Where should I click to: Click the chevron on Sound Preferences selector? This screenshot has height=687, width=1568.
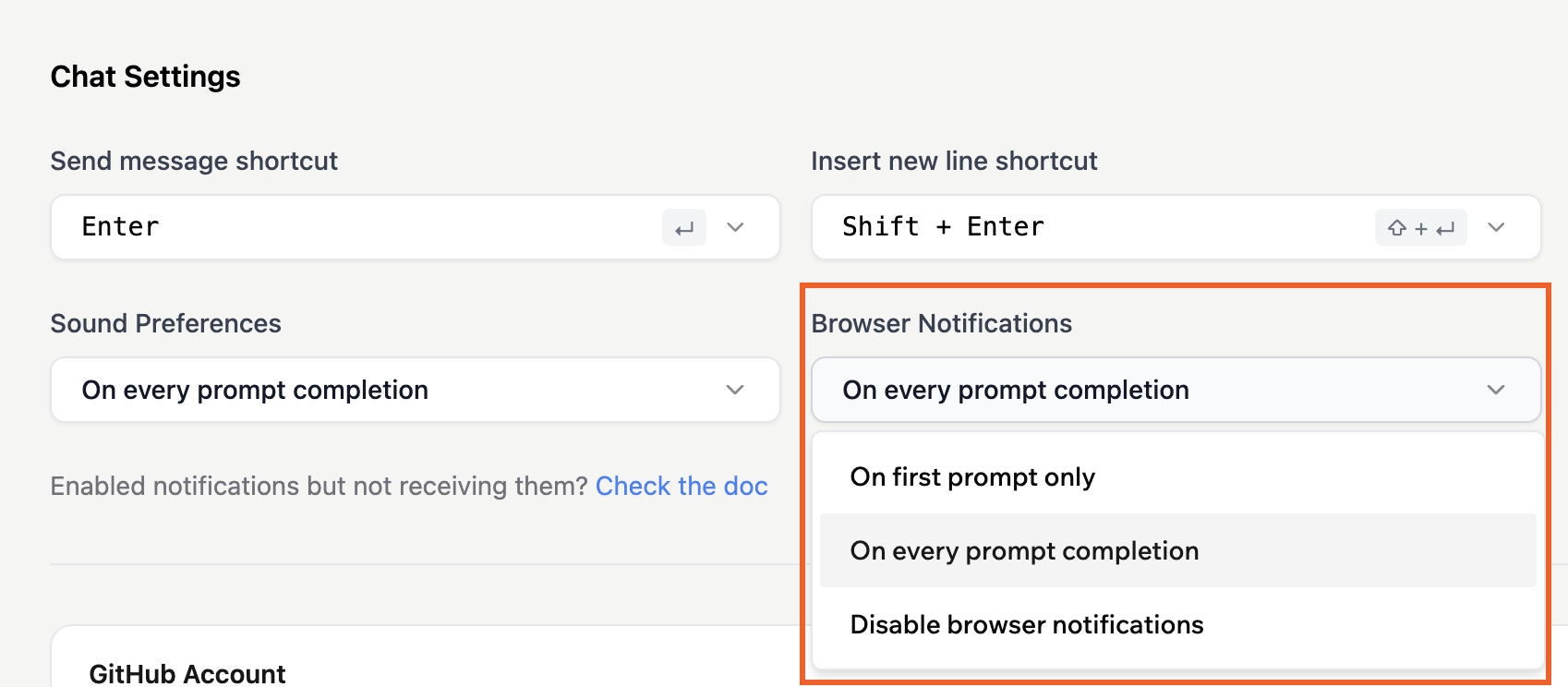coord(735,390)
